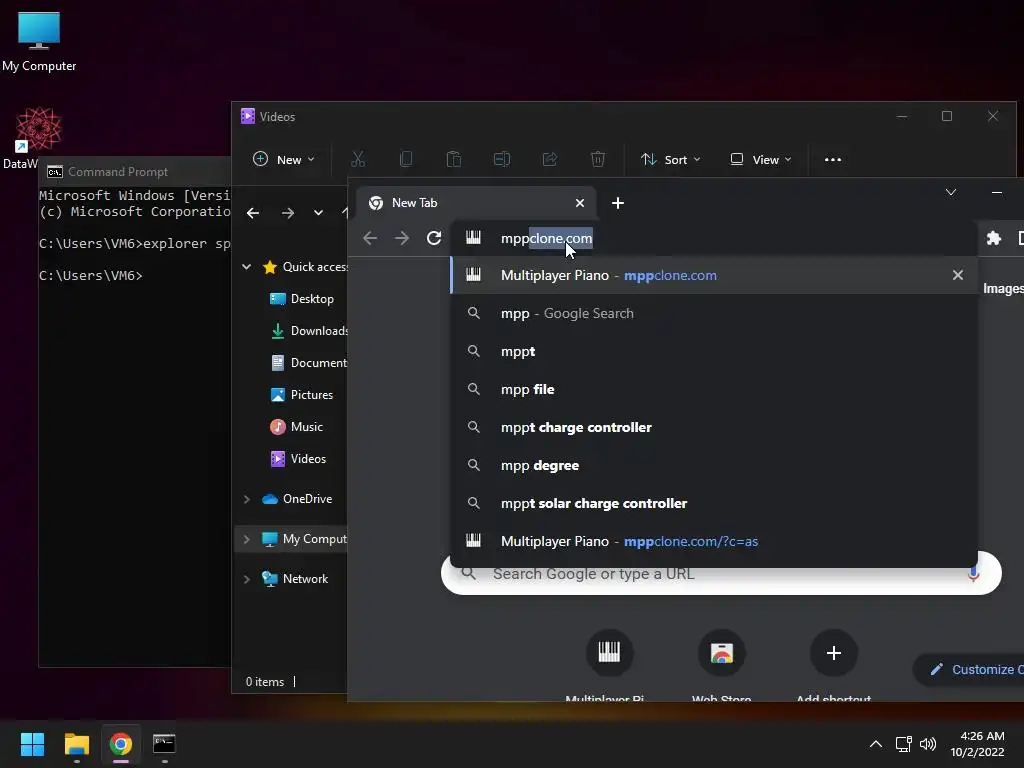The width and height of the screenshot is (1024, 768).
Task: Close the New Tab tab
Action: [x=579, y=203]
